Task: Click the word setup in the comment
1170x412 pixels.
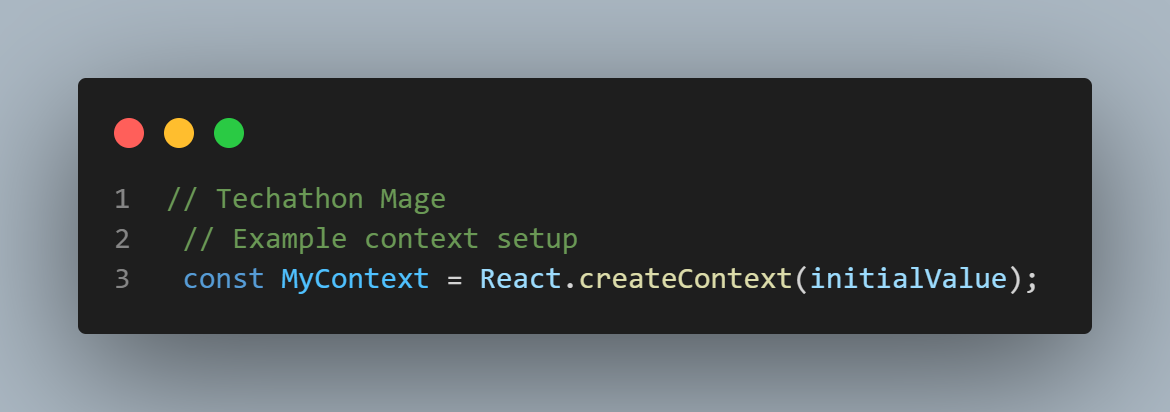Action: click(x=536, y=240)
